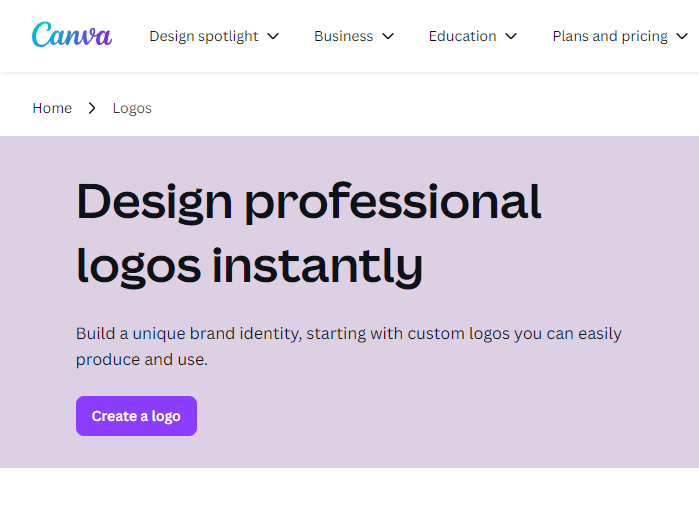
Task: Click the 'produce and use.' text line
Action: point(141,360)
